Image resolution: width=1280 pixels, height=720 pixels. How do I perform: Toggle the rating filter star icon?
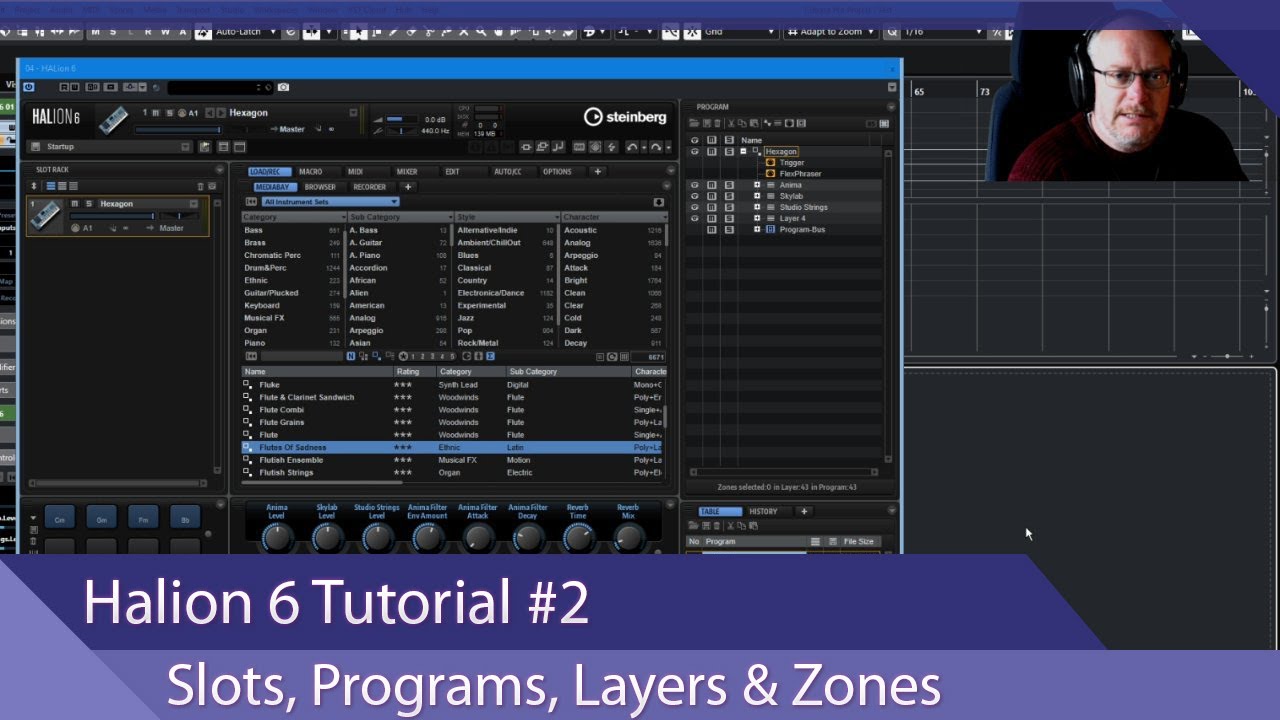click(403, 356)
